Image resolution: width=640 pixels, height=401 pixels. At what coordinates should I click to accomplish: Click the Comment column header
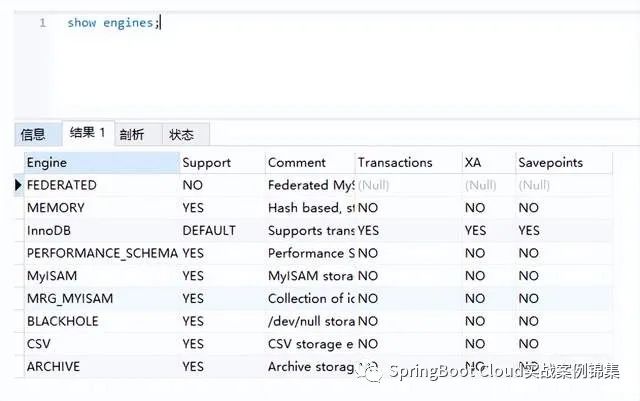point(308,162)
